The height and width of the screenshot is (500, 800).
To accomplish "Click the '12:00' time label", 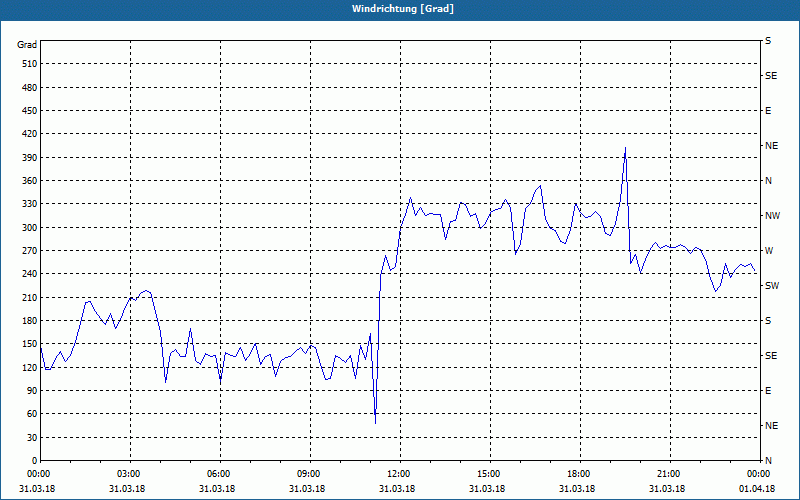I will pyautogui.click(x=400, y=473).
